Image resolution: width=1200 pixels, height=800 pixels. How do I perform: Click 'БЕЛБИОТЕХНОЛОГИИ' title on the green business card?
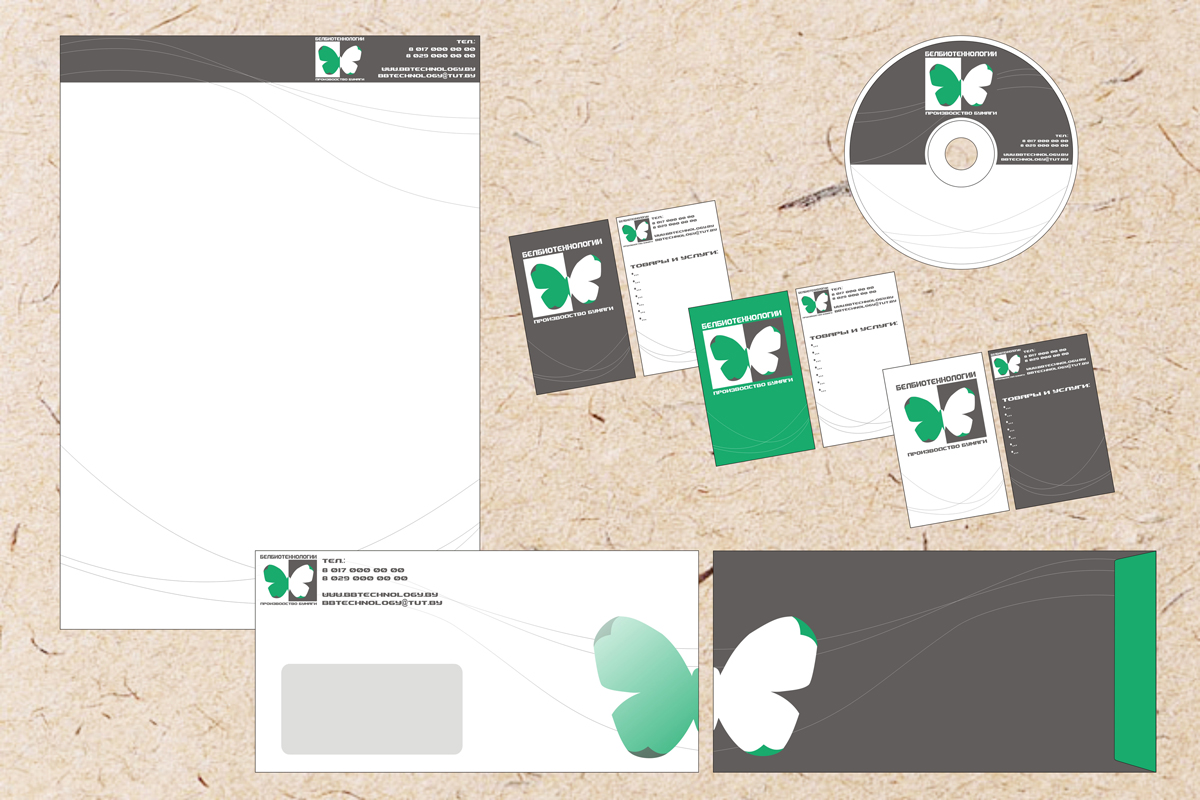pyautogui.click(x=740, y=320)
